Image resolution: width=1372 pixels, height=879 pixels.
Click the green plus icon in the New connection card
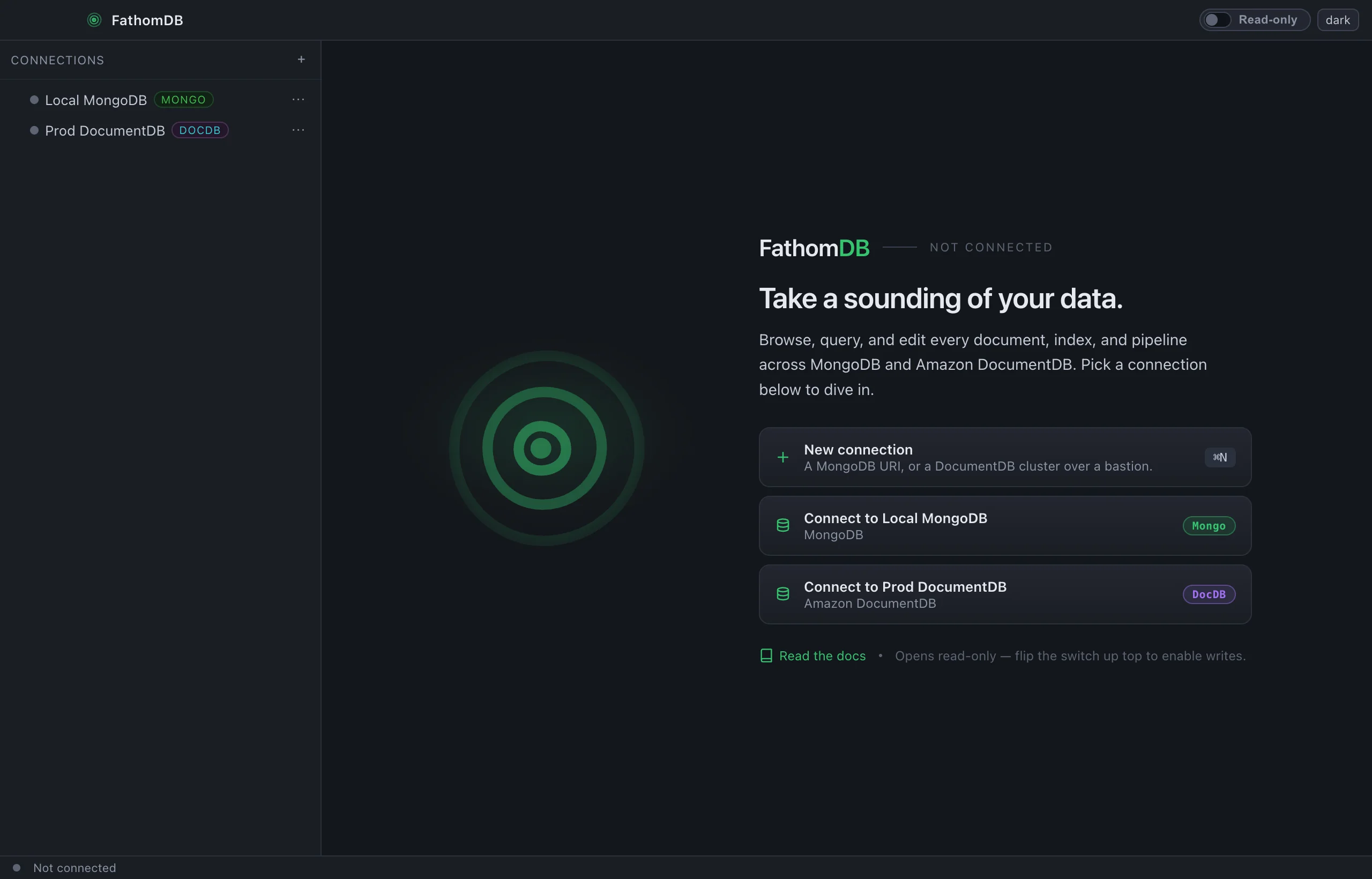pyautogui.click(x=783, y=457)
